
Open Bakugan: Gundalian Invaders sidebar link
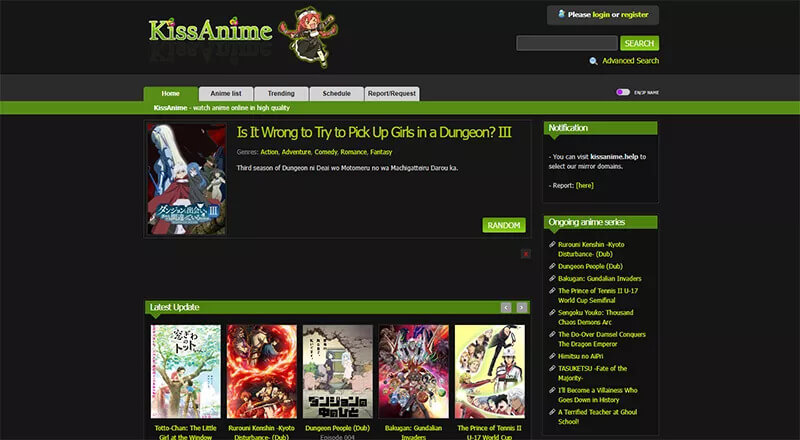599,278
